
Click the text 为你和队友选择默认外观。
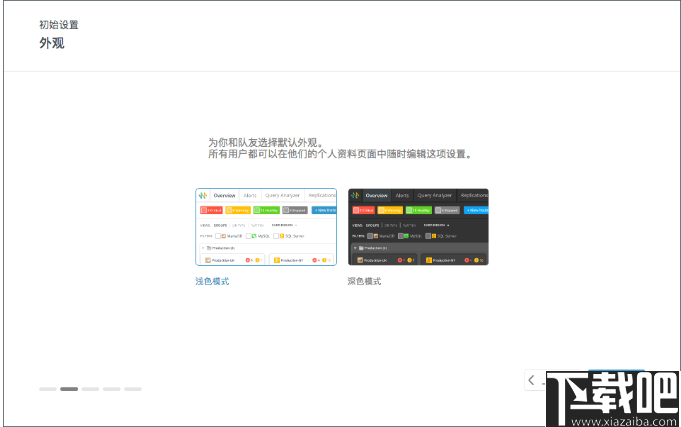pos(266,142)
